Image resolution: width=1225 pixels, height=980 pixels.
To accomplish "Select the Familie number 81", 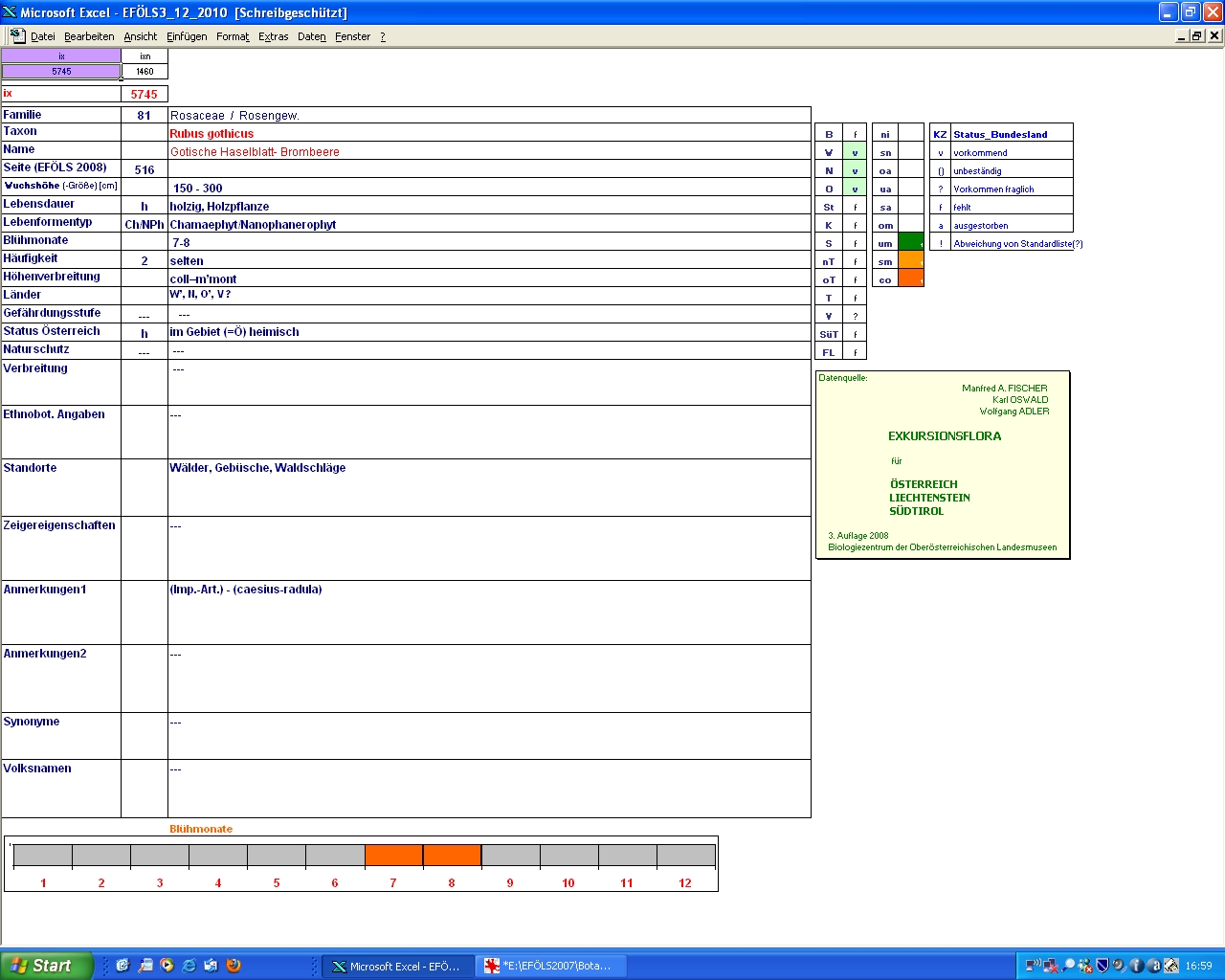I will (x=145, y=116).
